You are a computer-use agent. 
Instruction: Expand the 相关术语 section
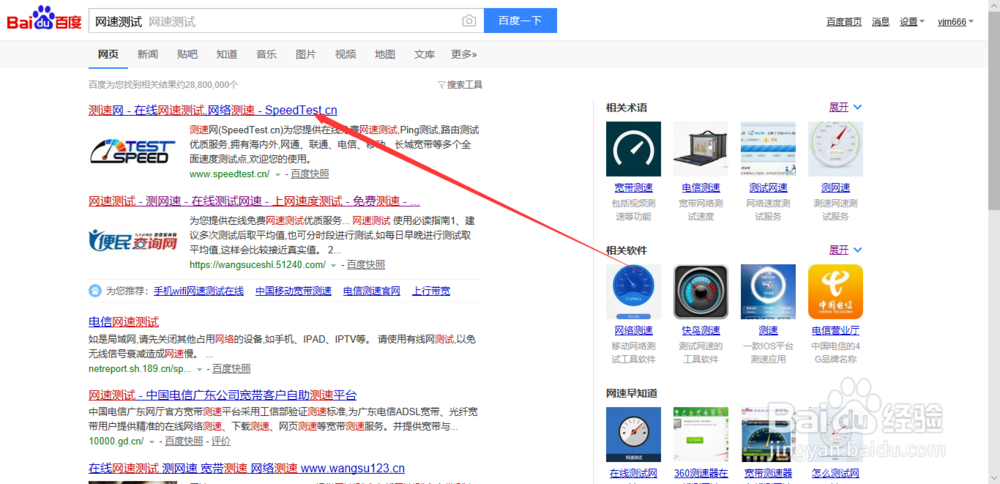point(845,107)
